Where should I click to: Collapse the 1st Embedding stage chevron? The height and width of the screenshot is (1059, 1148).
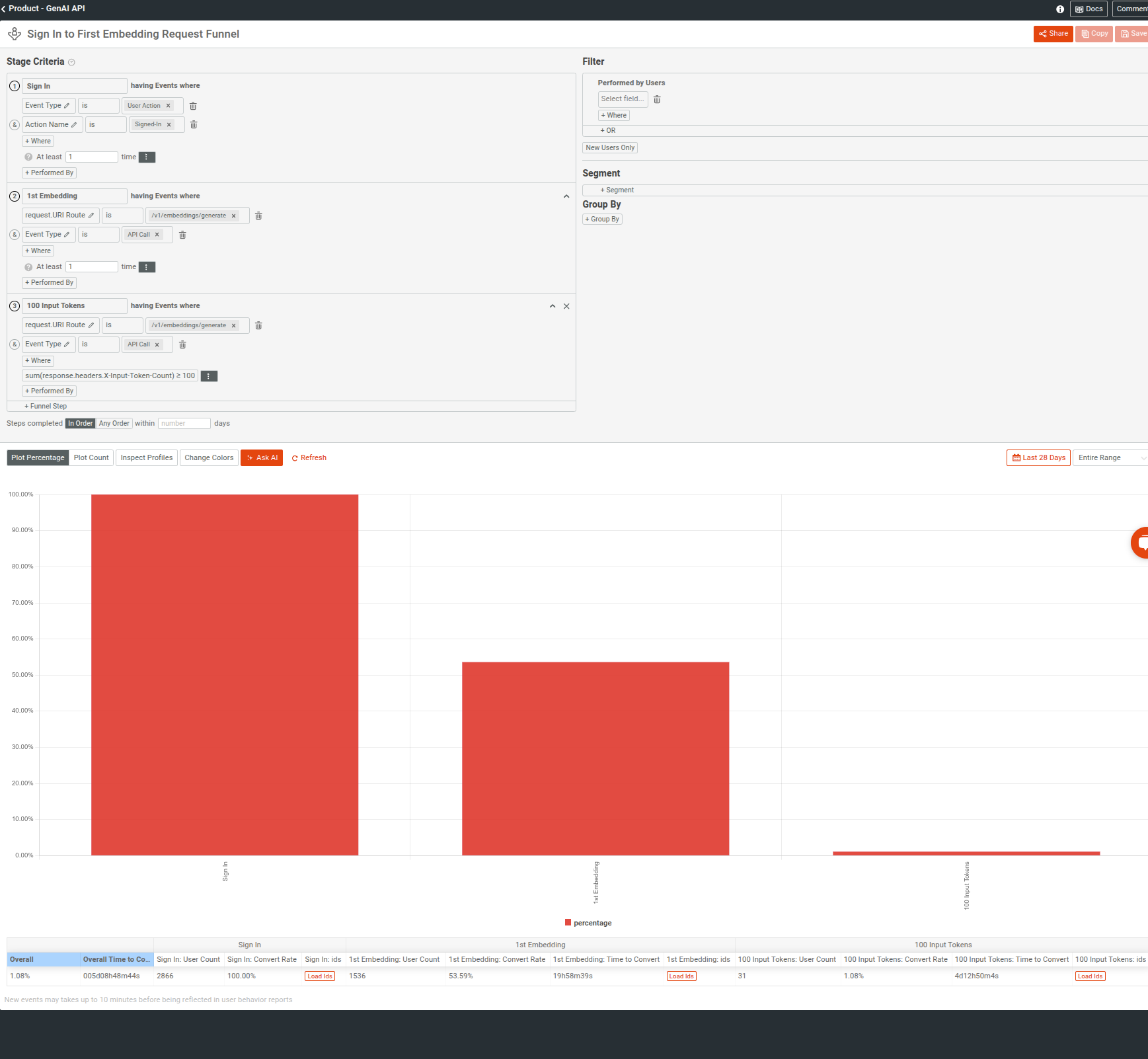point(566,196)
